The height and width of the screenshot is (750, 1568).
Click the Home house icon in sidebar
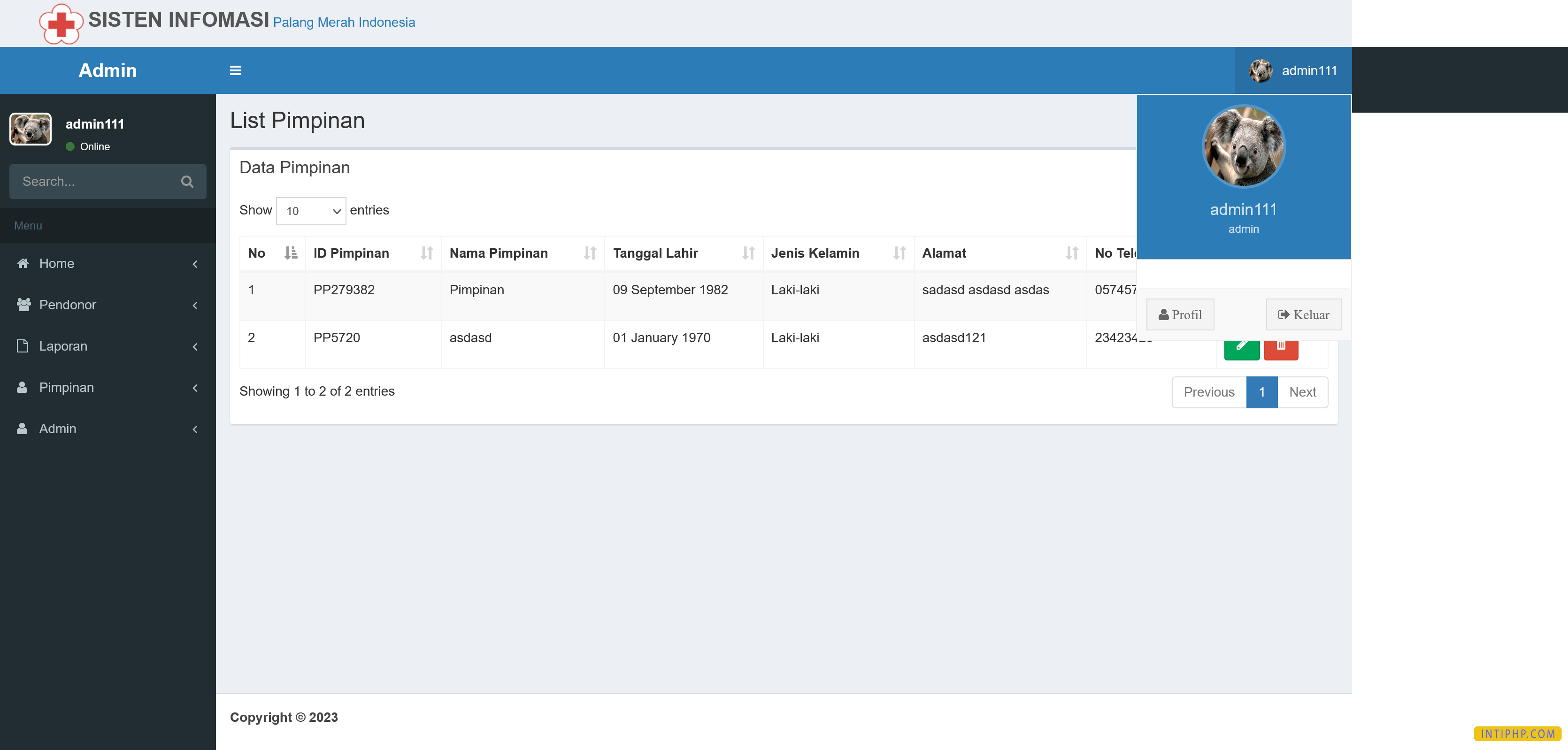[x=23, y=264]
